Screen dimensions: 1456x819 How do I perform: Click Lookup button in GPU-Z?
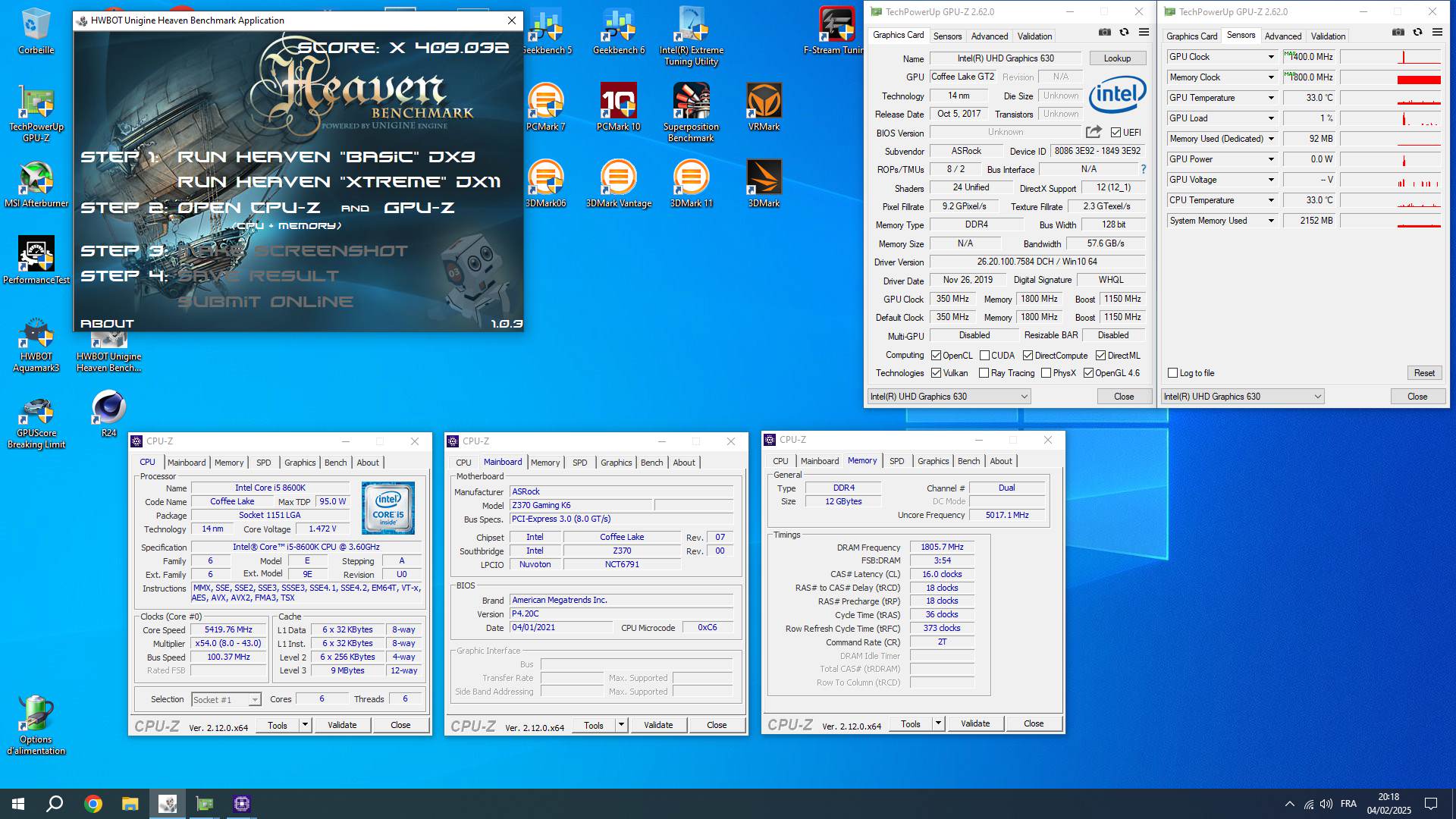coord(1117,58)
